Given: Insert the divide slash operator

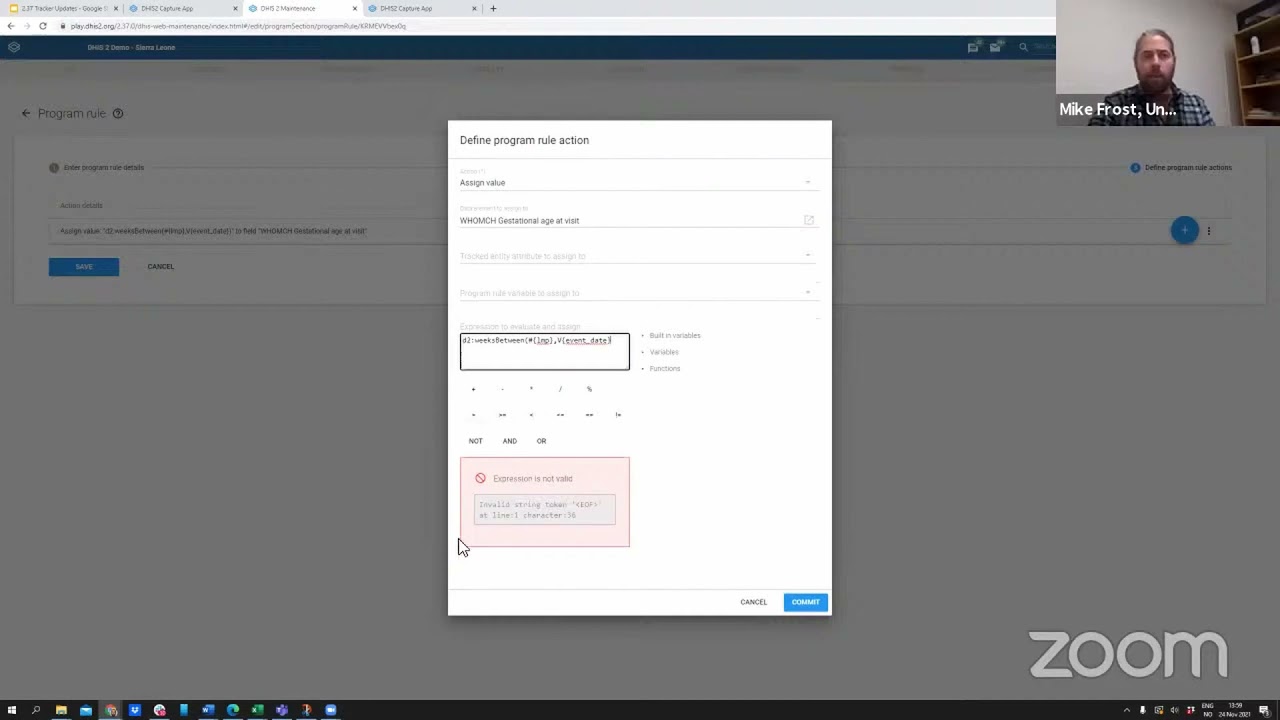Looking at the screenshot, I should pyautogui.click(x=560, y=389).
